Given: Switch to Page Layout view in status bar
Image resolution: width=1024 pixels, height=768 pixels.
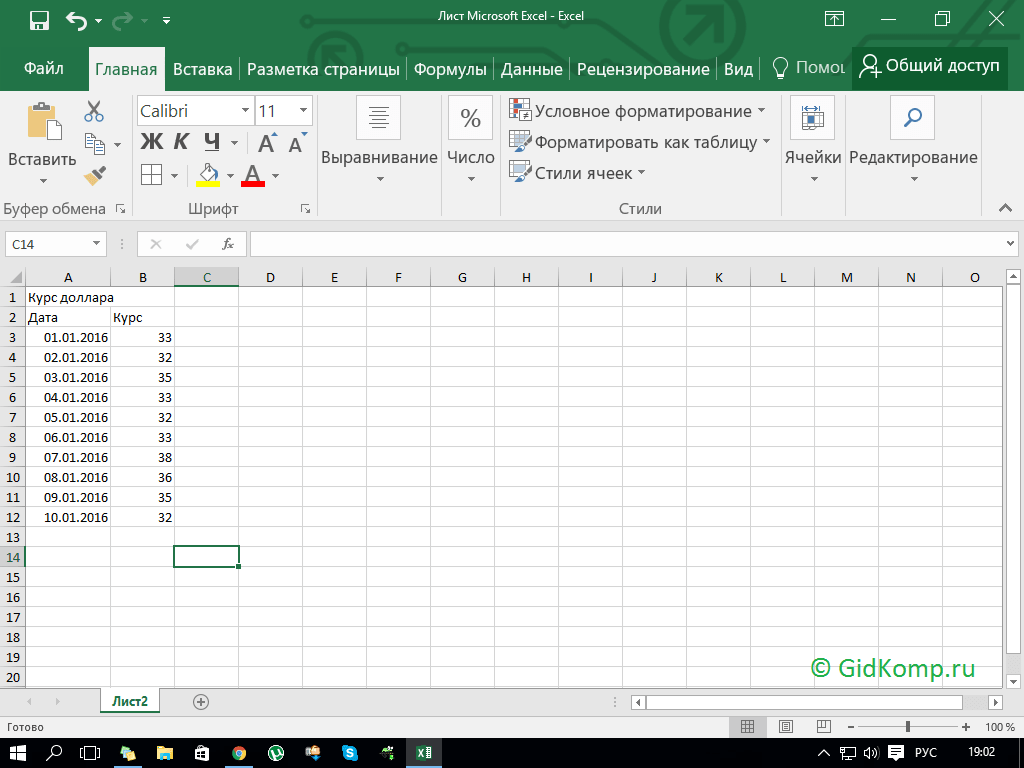Looking at the screenshot, I should [x=786, y=727].
